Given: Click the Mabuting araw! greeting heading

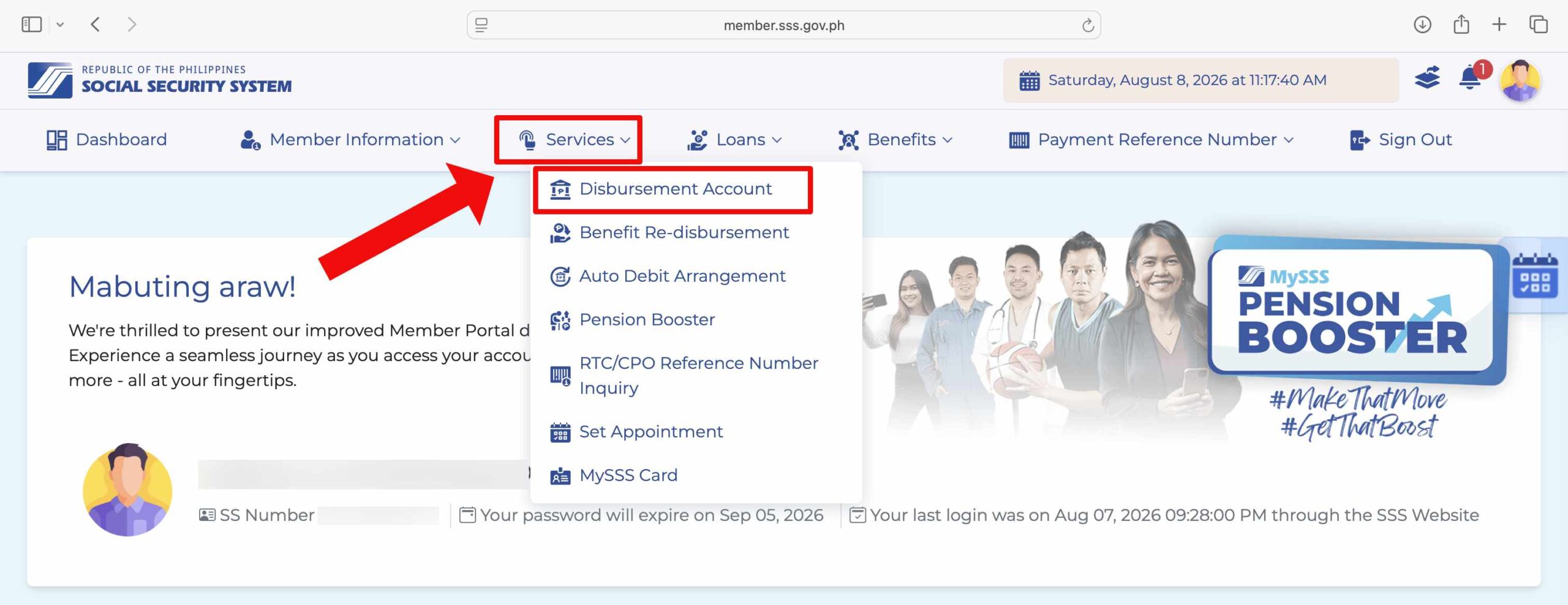Looking at the screenshot, I should 183,286.
